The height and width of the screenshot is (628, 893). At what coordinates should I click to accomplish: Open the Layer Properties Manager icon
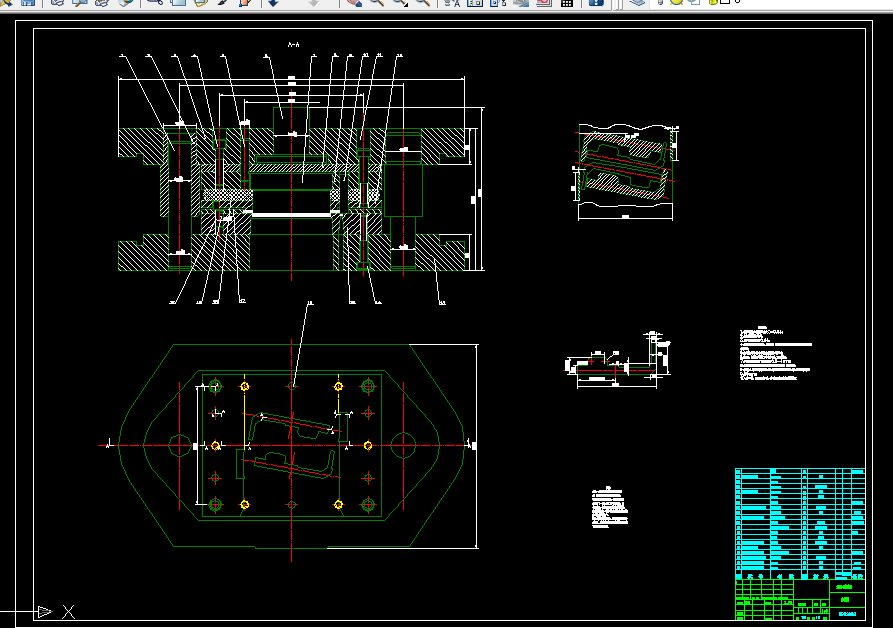(637, 2)
